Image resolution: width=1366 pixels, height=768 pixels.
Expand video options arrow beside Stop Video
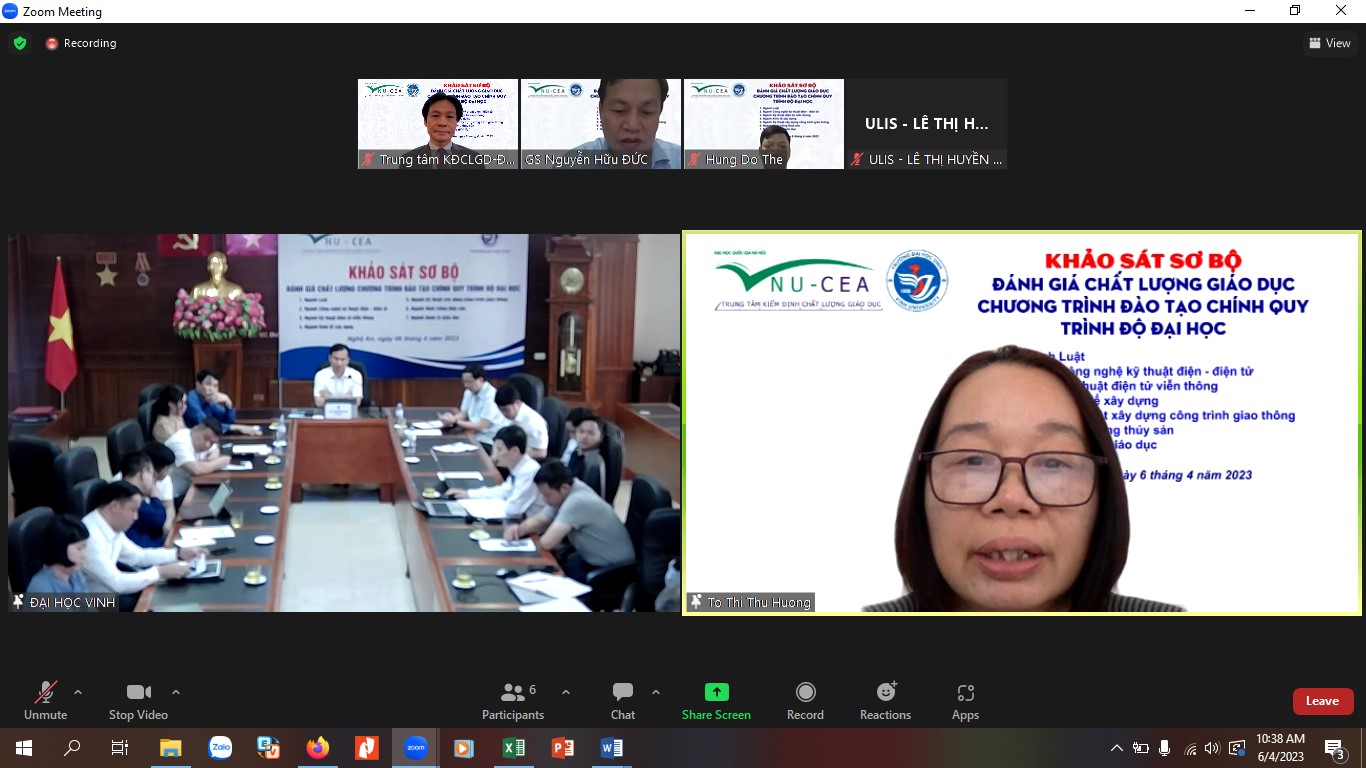[x=176, y=692]
